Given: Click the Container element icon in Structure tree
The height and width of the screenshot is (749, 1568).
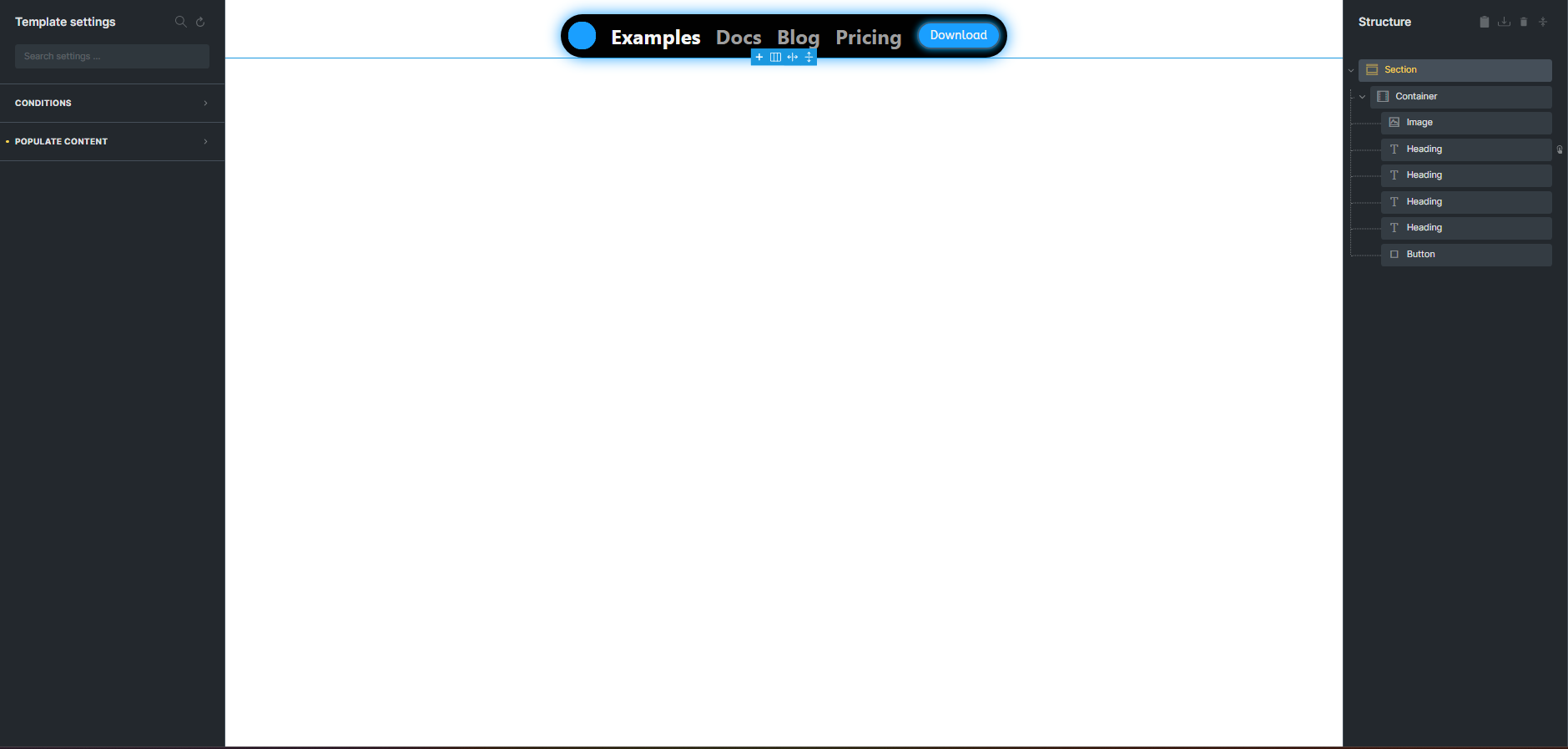Looking at the screenshot, I should [x=1383, y=97].
